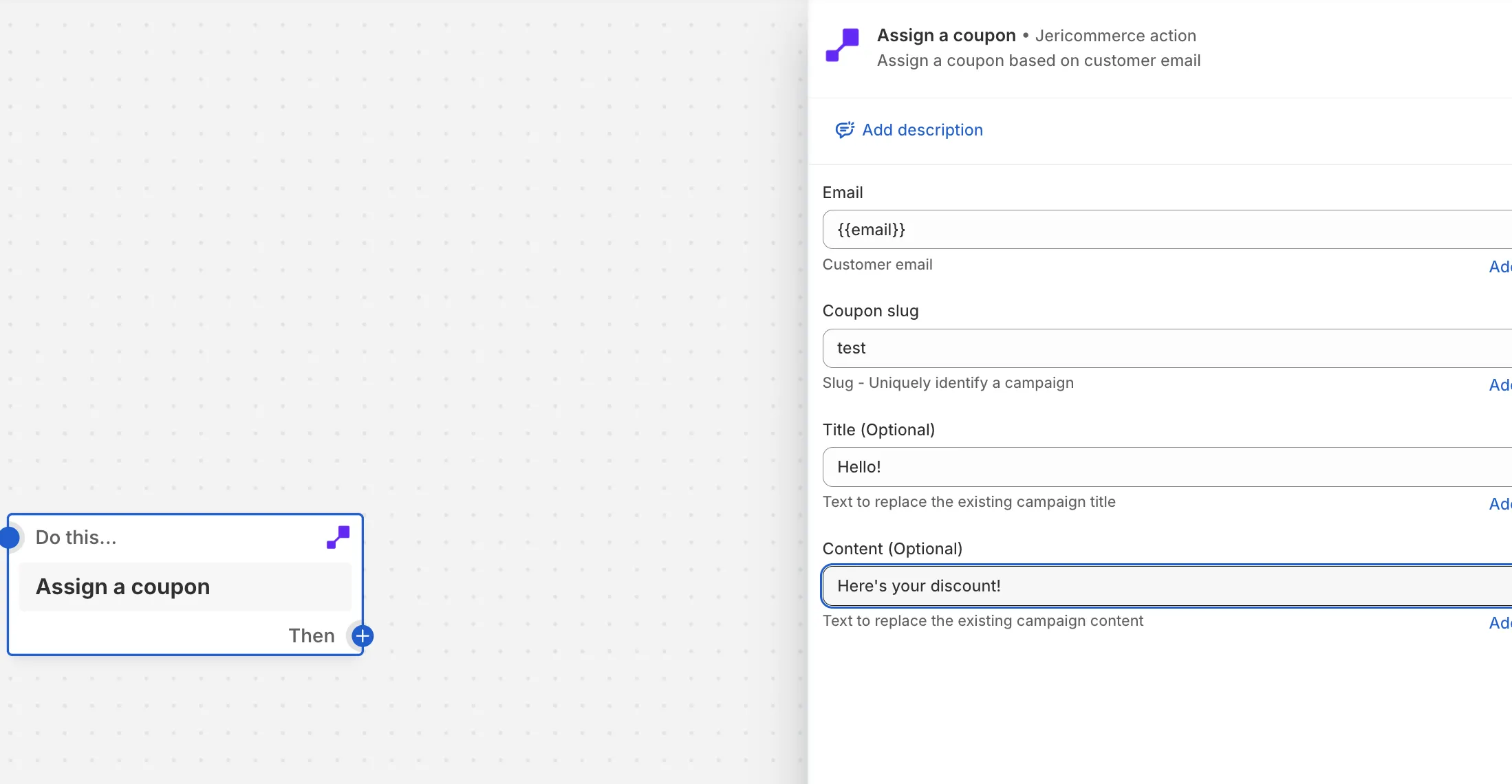Click the Do this... node header
This screenshot has height=784, width=1512.
[x=76, y=537]
